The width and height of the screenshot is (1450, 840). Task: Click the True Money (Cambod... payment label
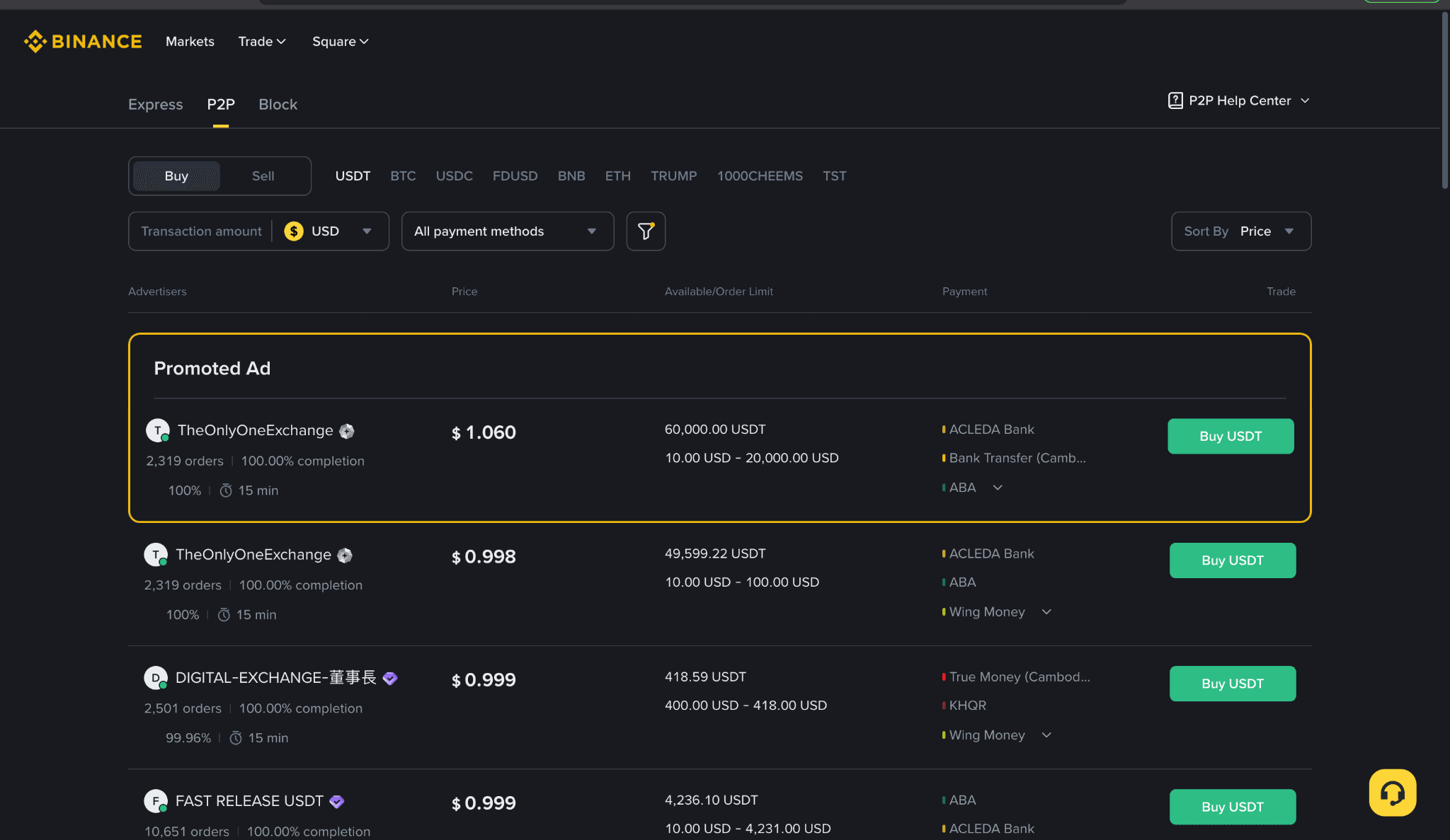click(x=1020, y=677)
